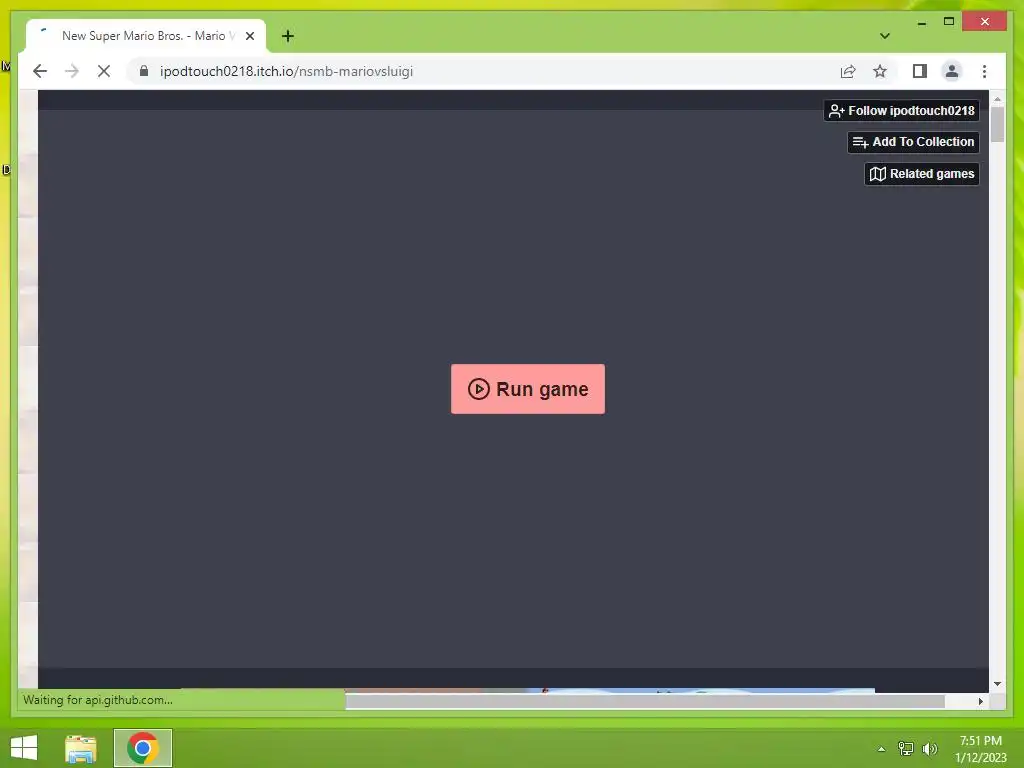Maximize the Chrome window

pyautogui.click(x=949, y=22)
